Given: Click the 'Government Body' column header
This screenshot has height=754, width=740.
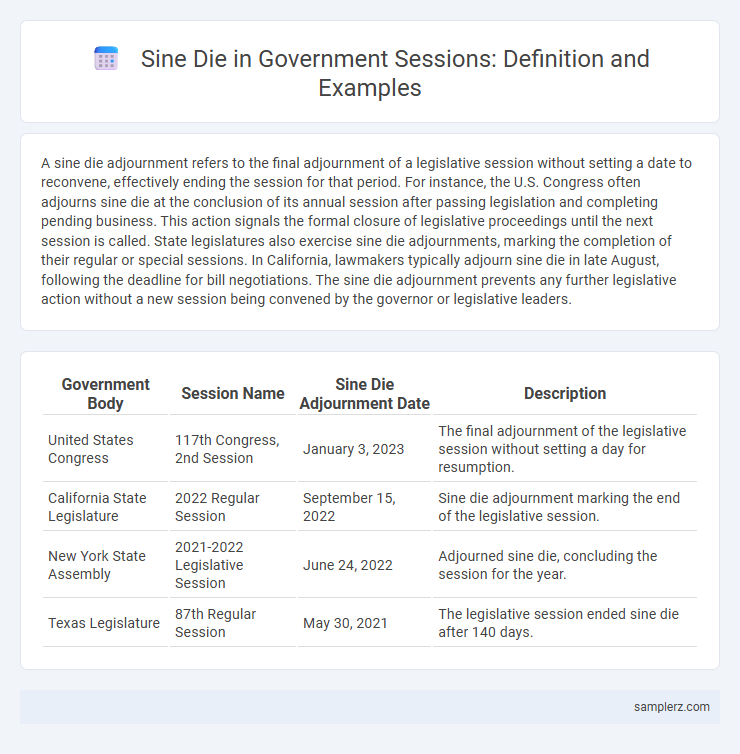Looking at the screenshot, I should point(105,394).
